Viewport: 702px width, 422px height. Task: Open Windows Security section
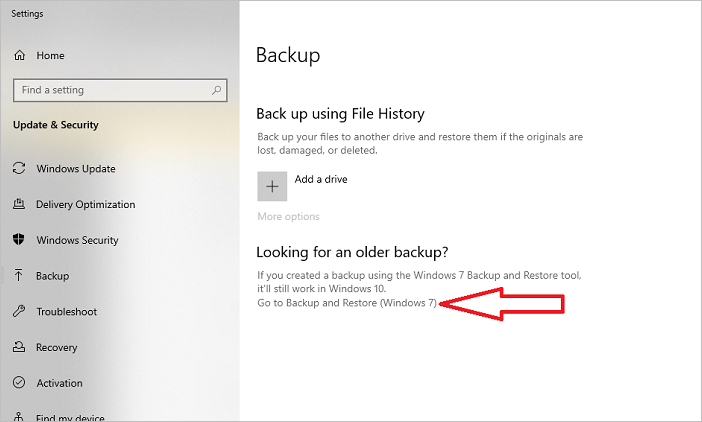pyautogui.click(x=77, y=240)
